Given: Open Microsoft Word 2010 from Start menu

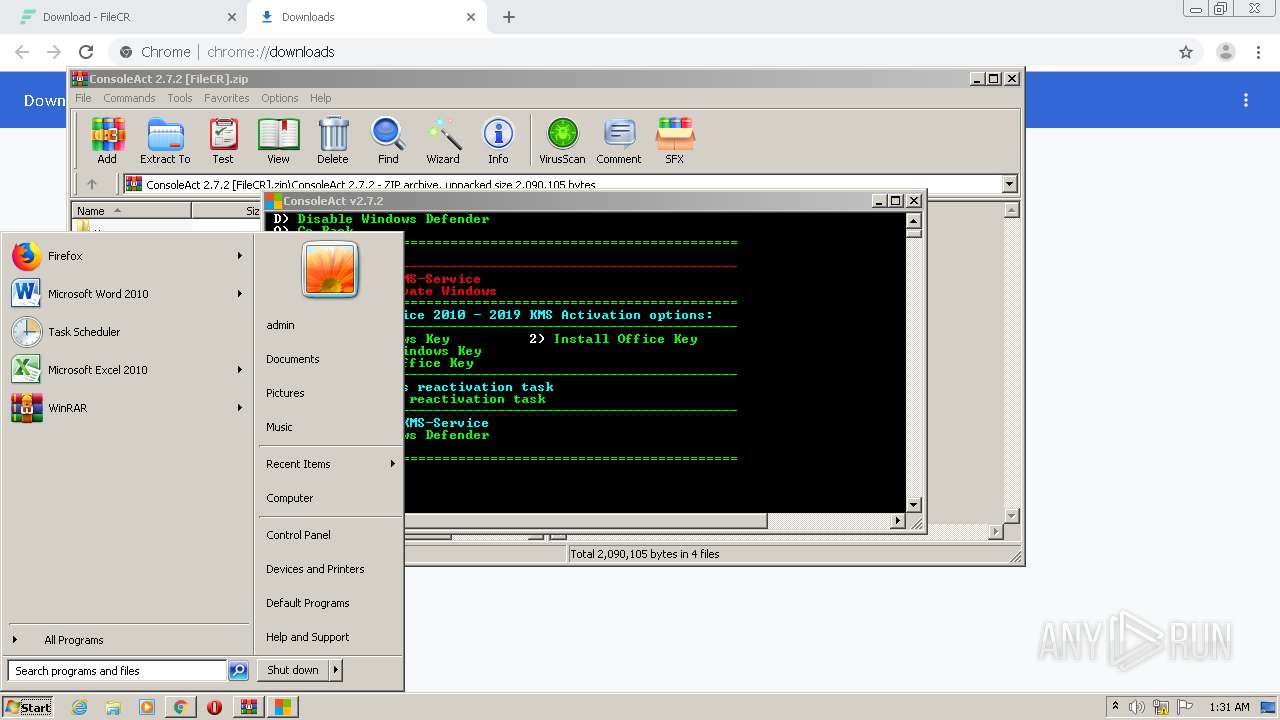Looking at the screenshot, I should [127, 294].
